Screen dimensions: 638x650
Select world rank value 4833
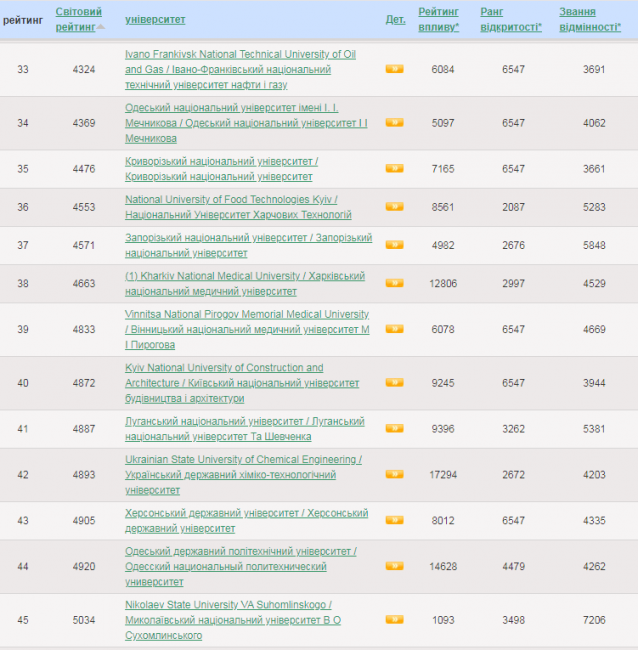pos(84,329)
